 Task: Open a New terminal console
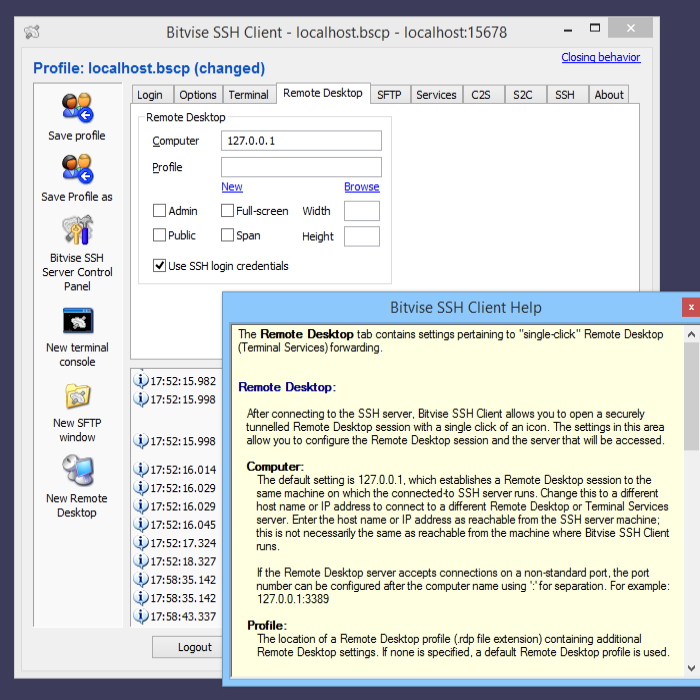pyautogui.click(x=78, y=321)
